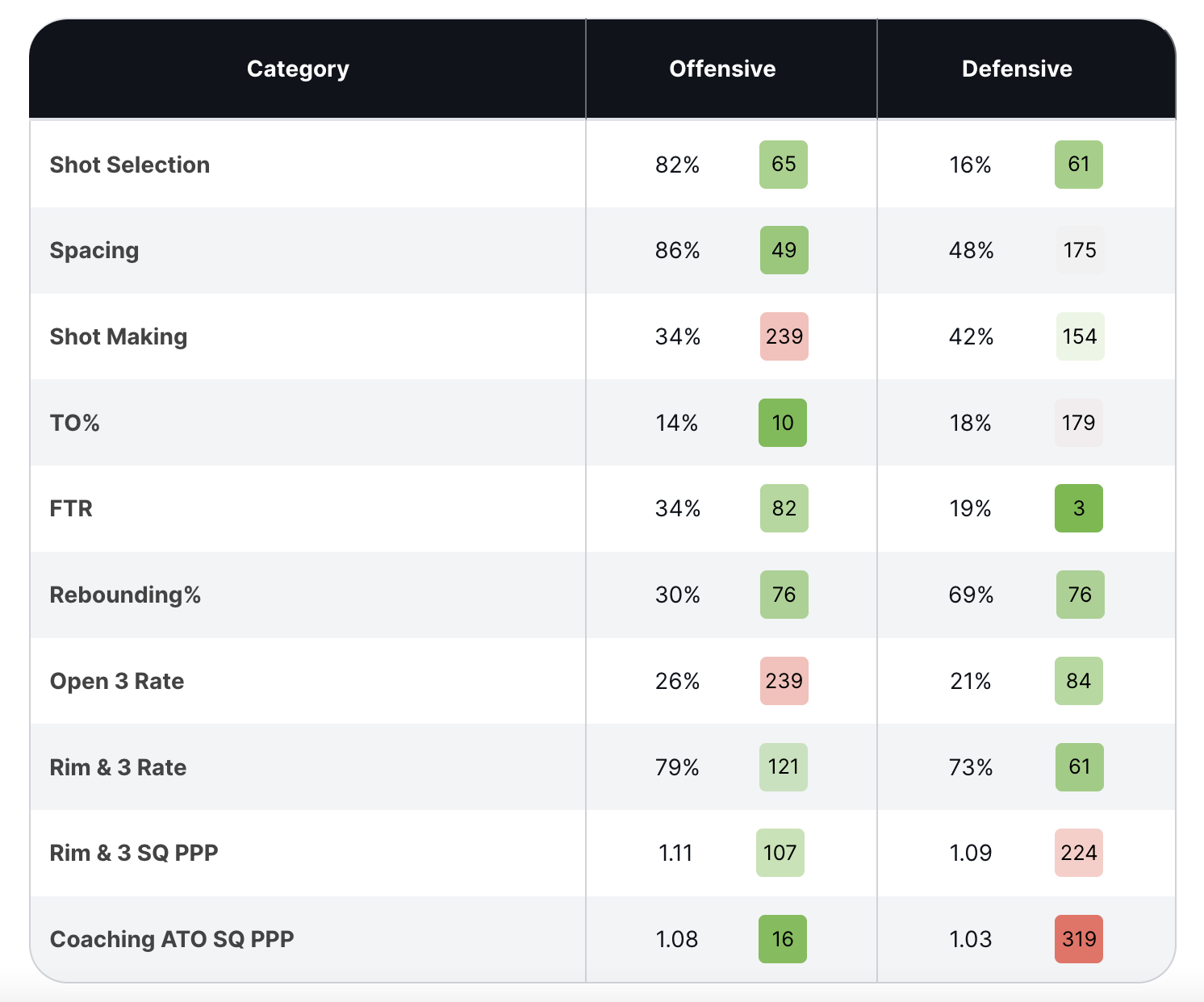Click the FTR defensive rank badge 3
The width and height of the screenshot is (1204, 1002).
click(1079, 508)
